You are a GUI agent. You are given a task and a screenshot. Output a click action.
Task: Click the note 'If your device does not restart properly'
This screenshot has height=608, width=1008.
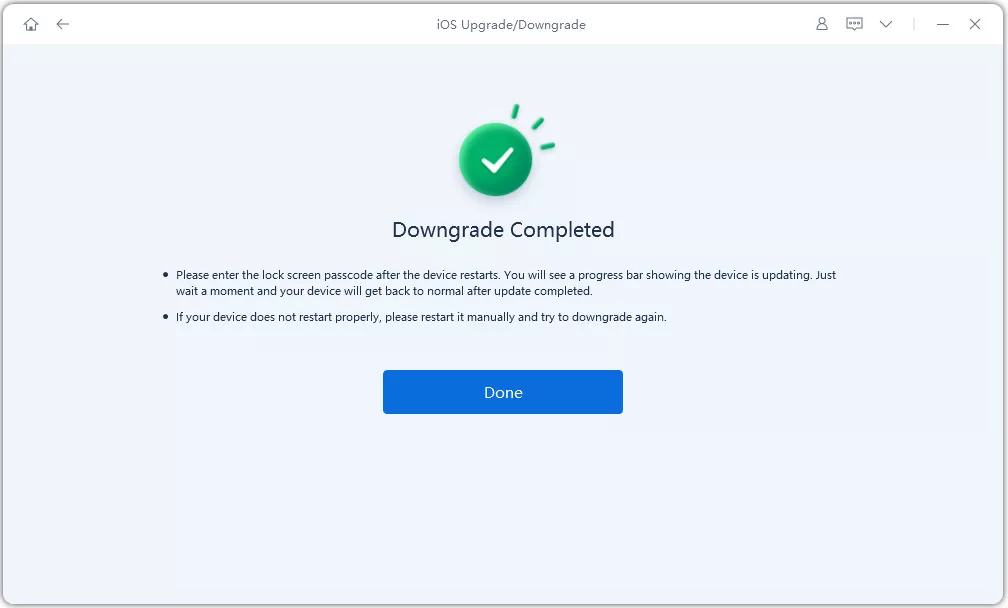(421, 317)
